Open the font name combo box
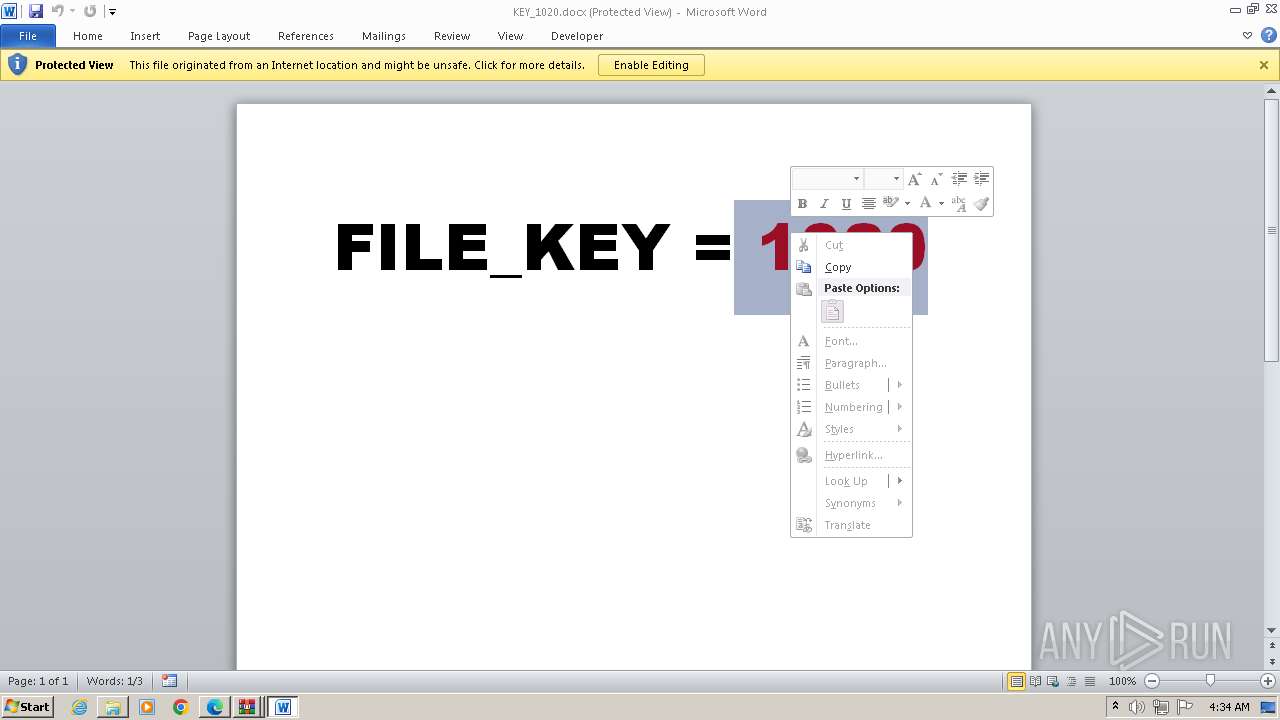Image resolution: width=1280 pixels, height=720 pixels. 828,179
